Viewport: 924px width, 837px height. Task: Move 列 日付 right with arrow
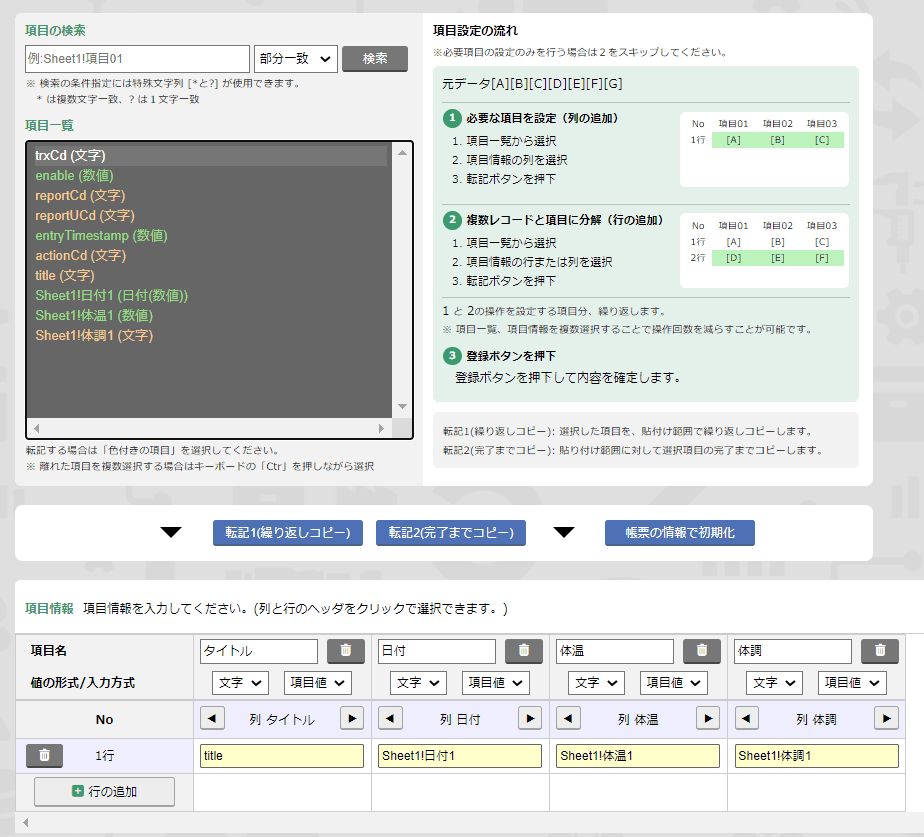click(x=530, y=719)
